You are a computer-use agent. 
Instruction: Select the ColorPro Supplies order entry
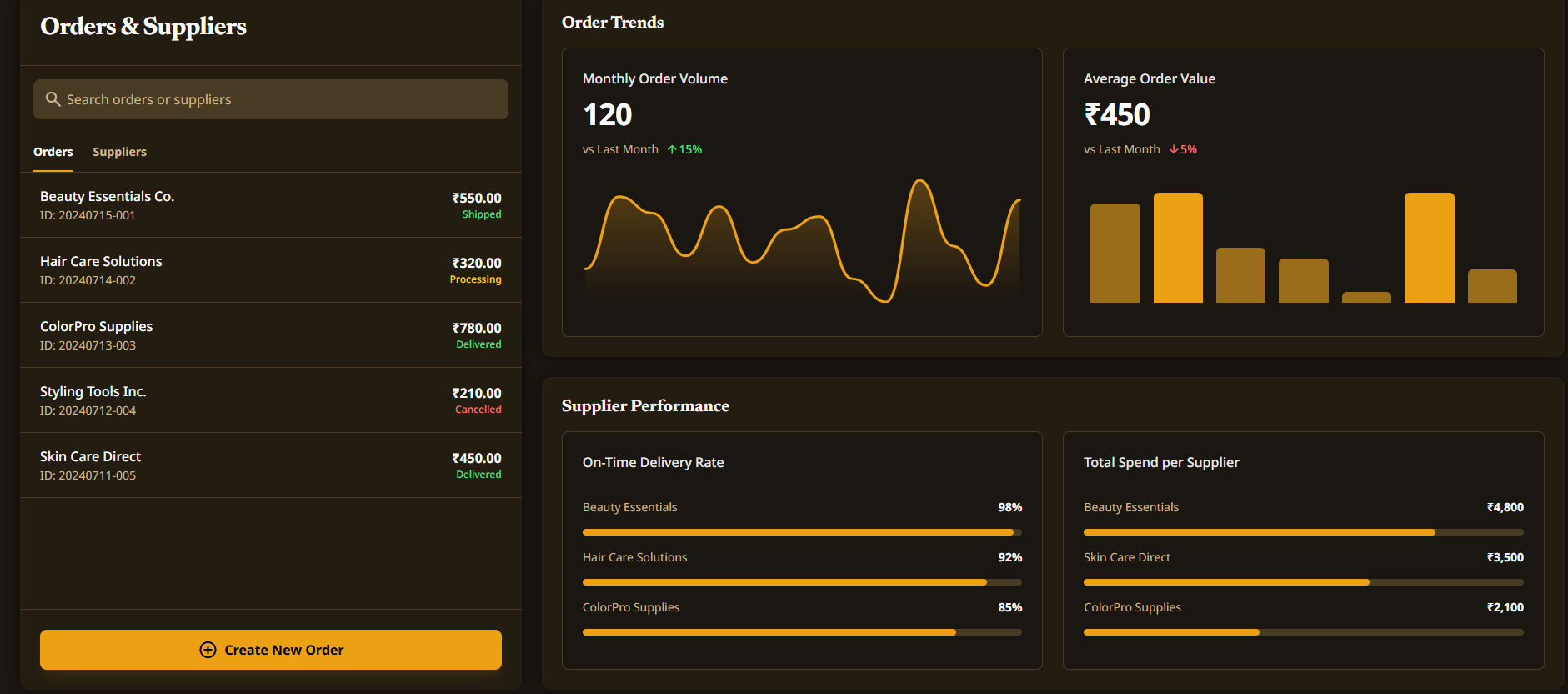(271, 335)
